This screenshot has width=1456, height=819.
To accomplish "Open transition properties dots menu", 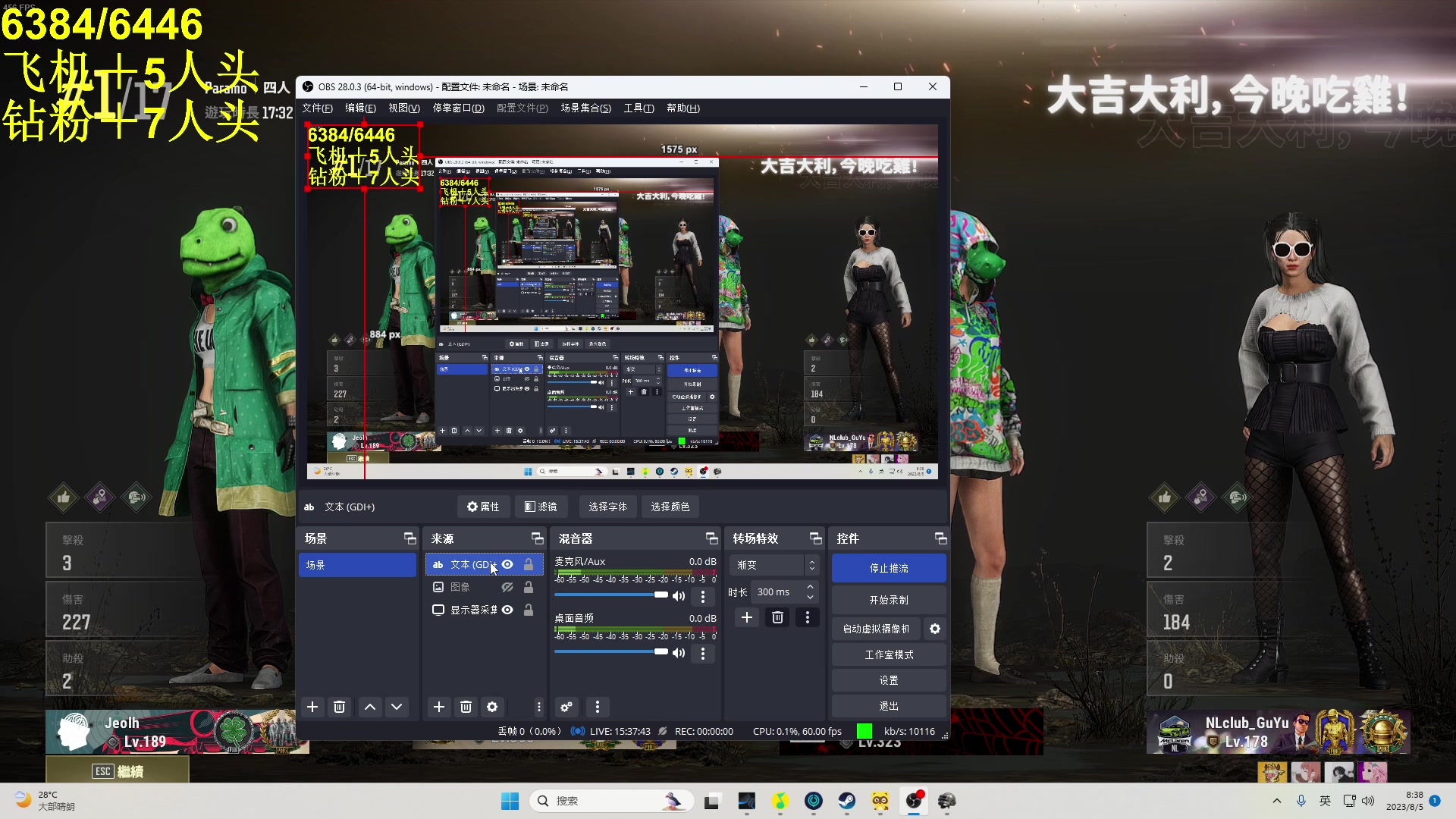I will 808,617.
